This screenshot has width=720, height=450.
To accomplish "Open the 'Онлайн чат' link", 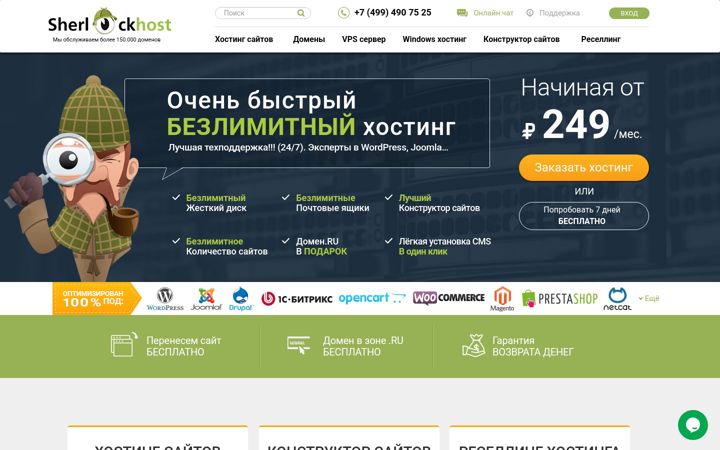I will (x=493, y=13).
